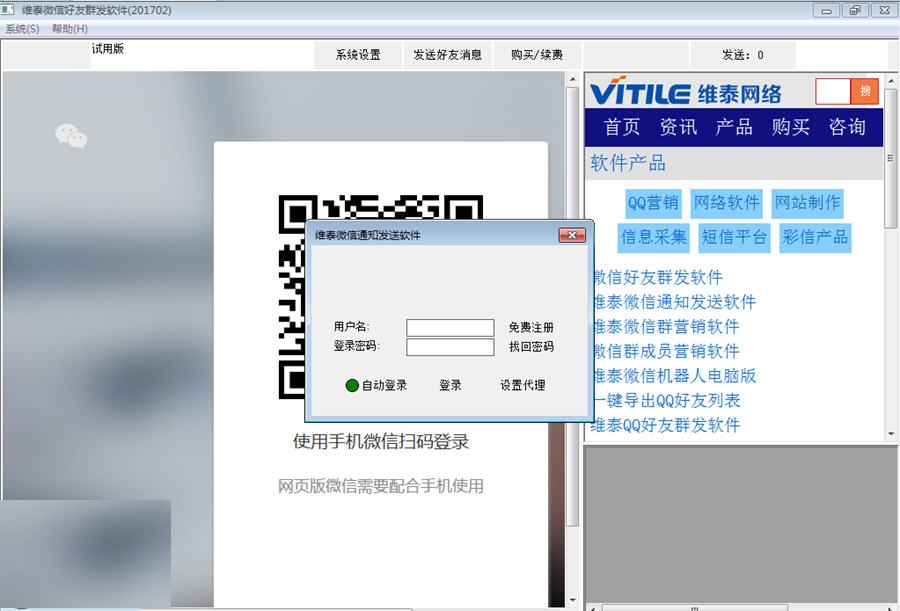Click the 网站制作 category button
The width and height of the screenshot is (900, 611).
tap(808, 203)
